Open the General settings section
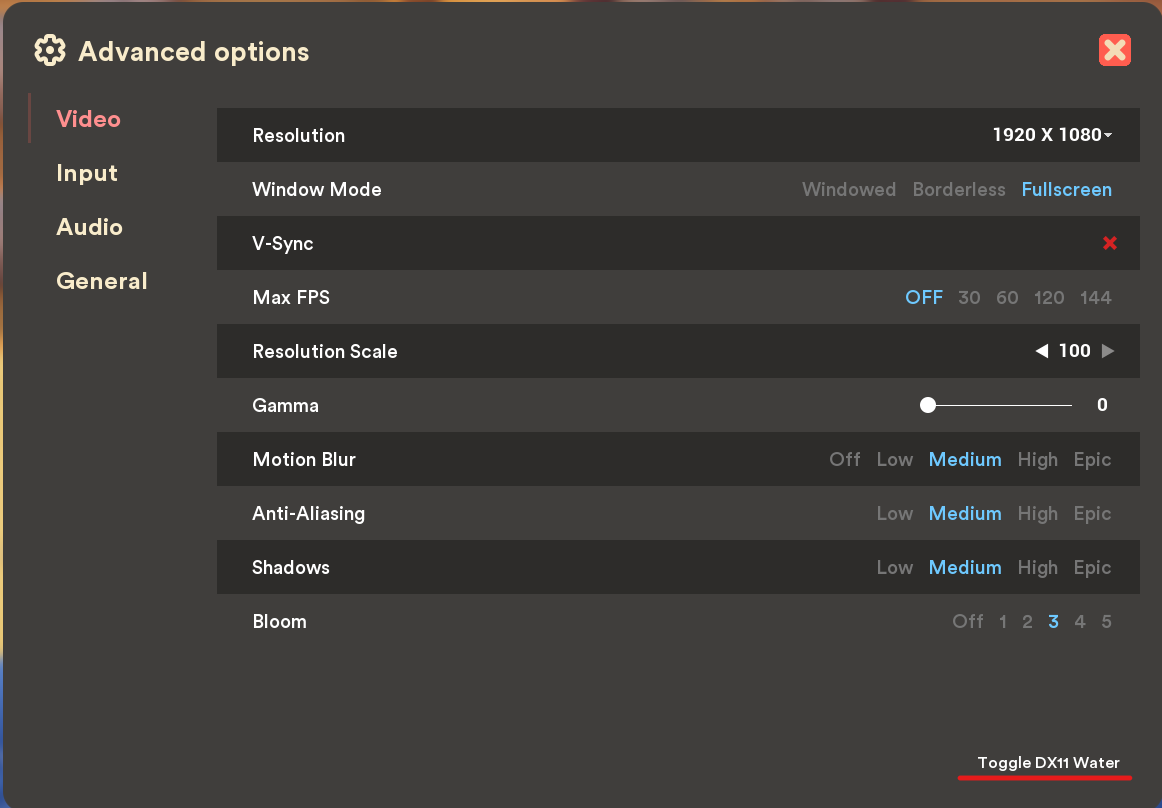The image size is (1162, 808). 101,281
